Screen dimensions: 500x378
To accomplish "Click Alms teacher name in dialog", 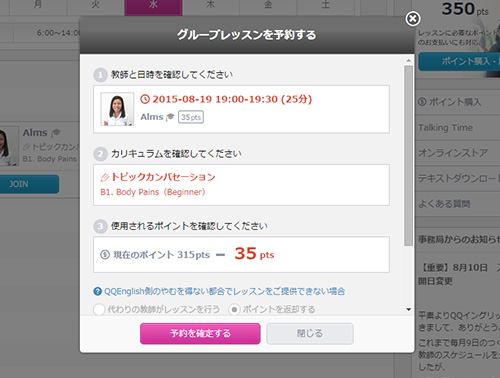I will click(x=152, y=117).
